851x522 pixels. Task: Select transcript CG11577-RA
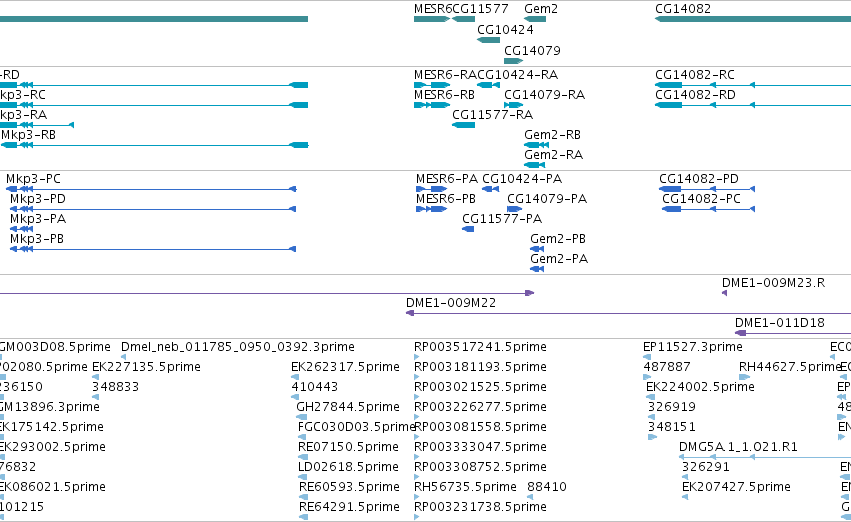tap(463, 125)
